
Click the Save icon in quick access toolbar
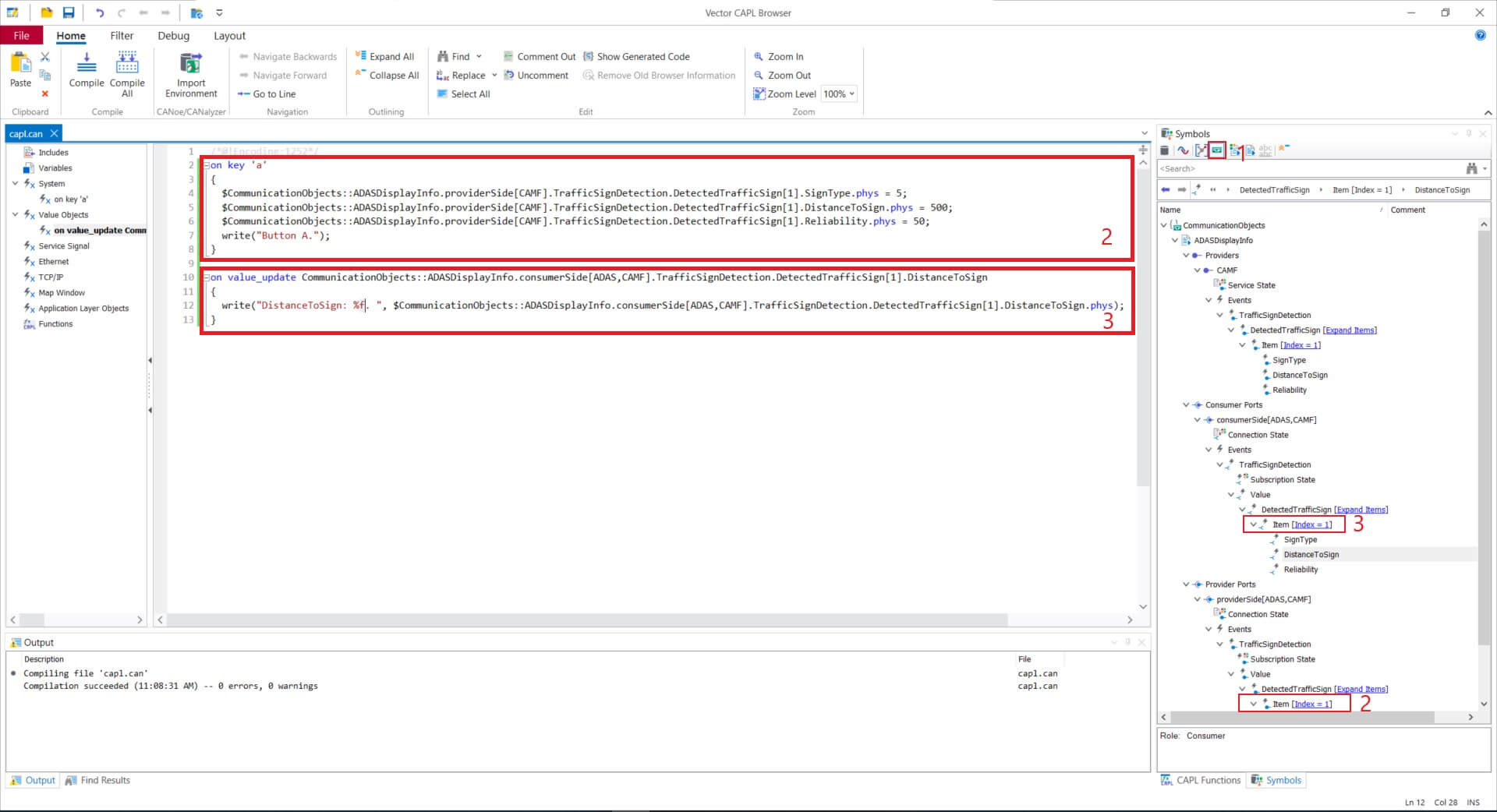point(69,12)
